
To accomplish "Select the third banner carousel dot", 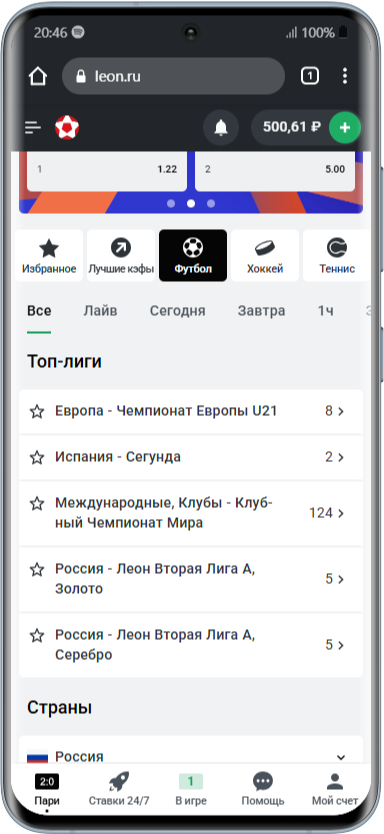I will point(211,203).
